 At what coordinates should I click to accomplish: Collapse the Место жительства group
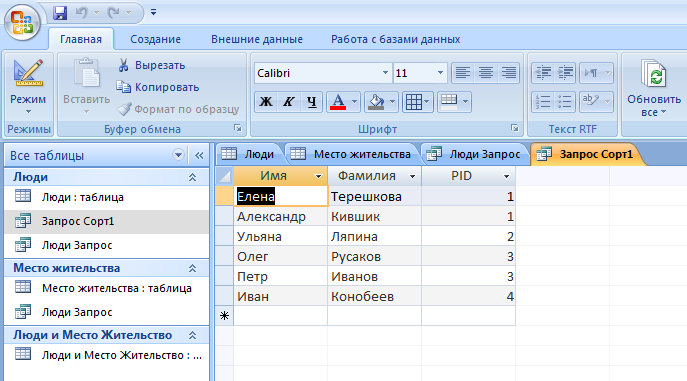tap(192, 268)
